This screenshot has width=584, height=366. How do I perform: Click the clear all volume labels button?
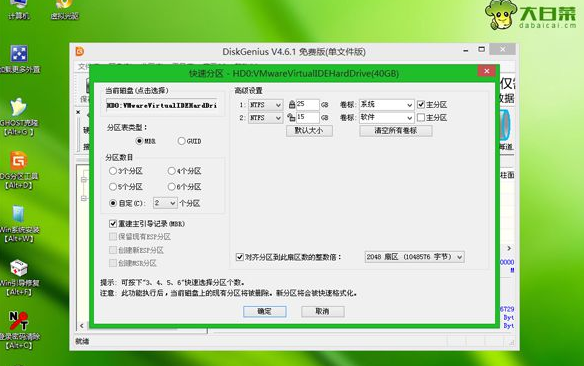396,131
